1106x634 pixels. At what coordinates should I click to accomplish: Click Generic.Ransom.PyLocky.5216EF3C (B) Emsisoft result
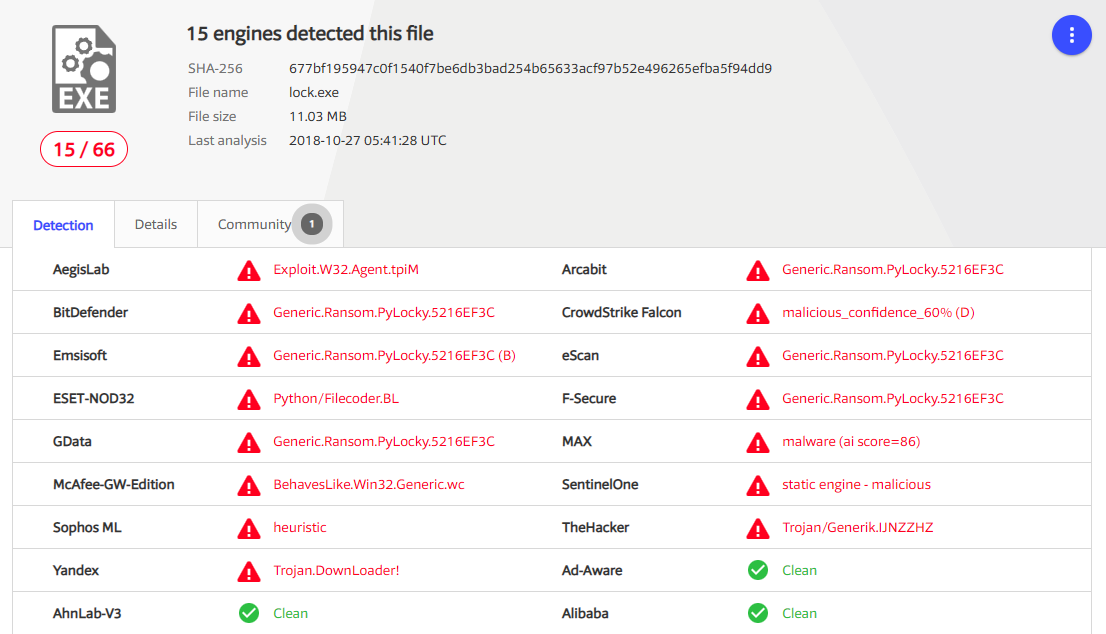pyautogui.click(x=394, y=355)
